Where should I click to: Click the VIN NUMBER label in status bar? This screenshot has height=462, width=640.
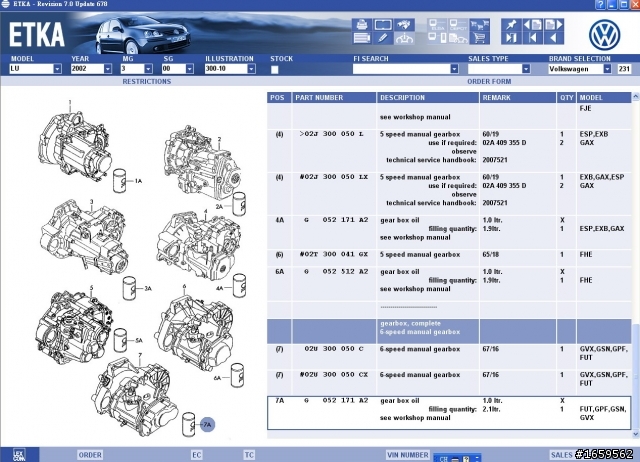(x=407, y=455)
